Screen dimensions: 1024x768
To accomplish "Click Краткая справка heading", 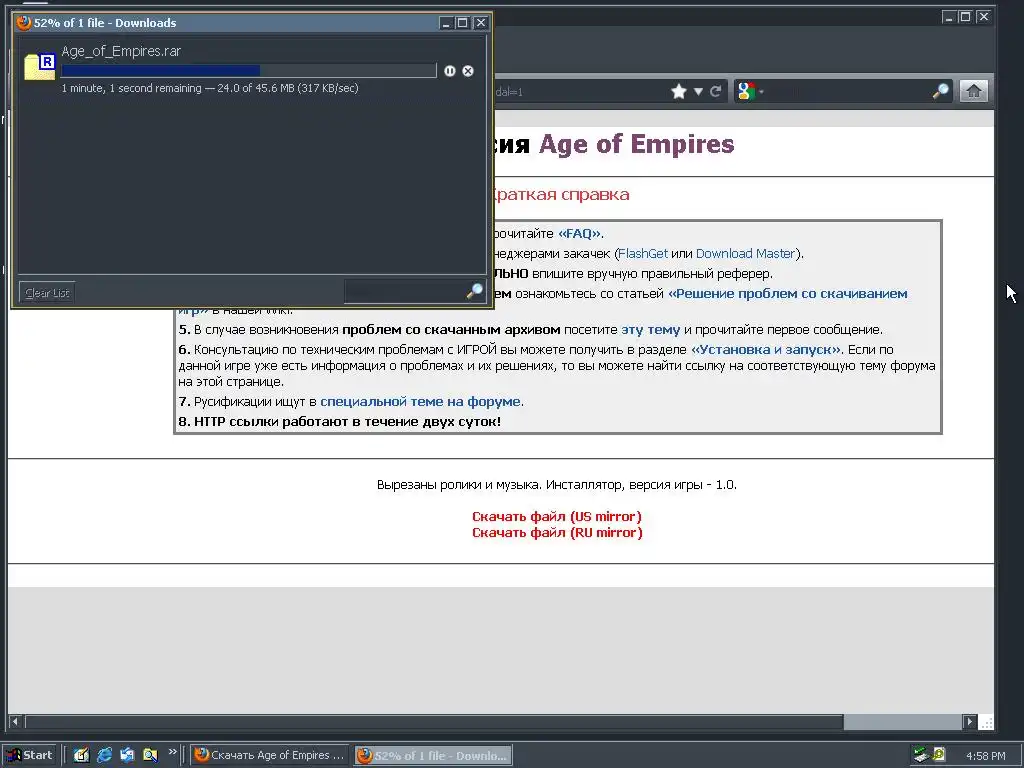I will coord(560,194).
